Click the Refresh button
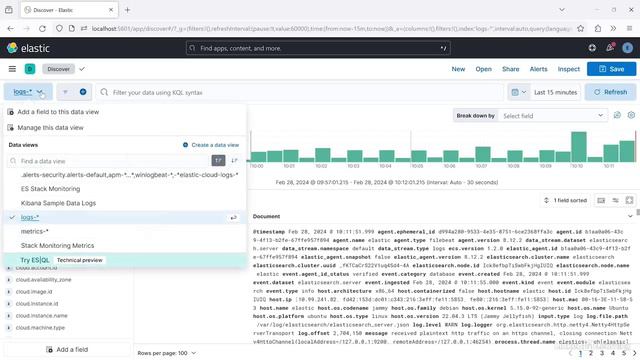 click(x=611, y=92)
